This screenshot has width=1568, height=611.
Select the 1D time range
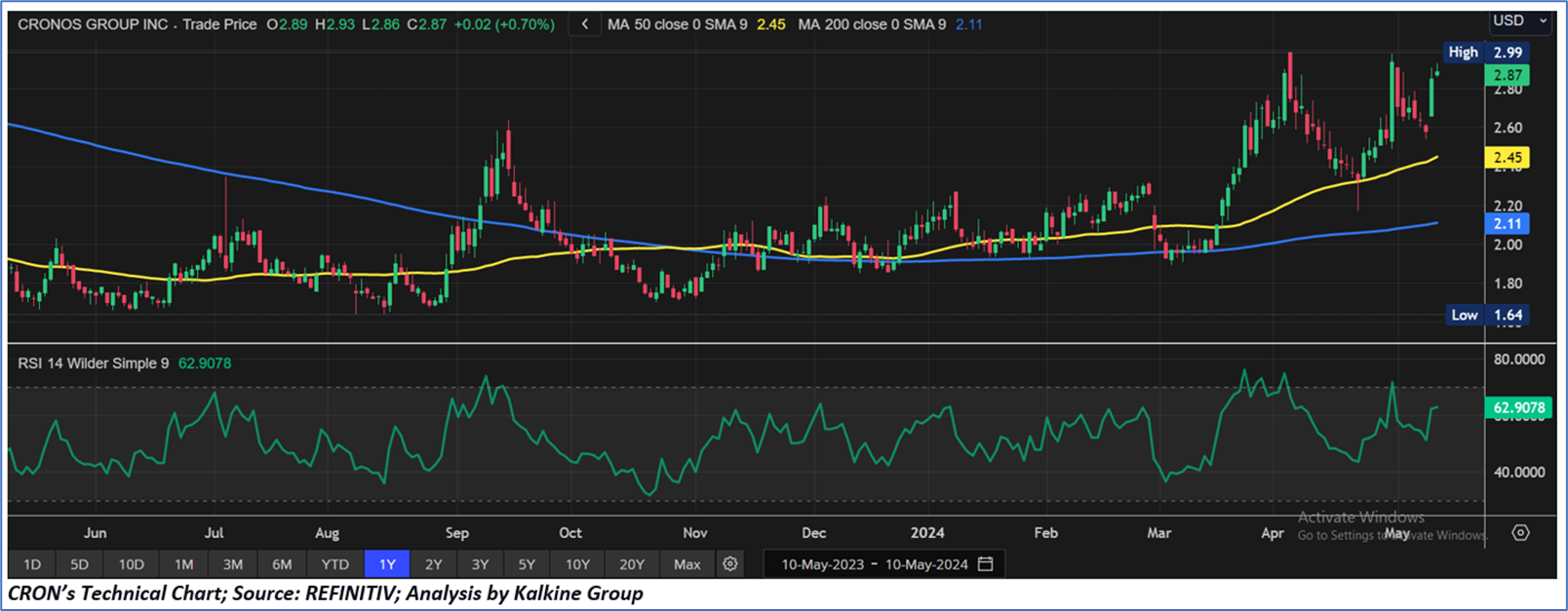(x=32, y=564)
